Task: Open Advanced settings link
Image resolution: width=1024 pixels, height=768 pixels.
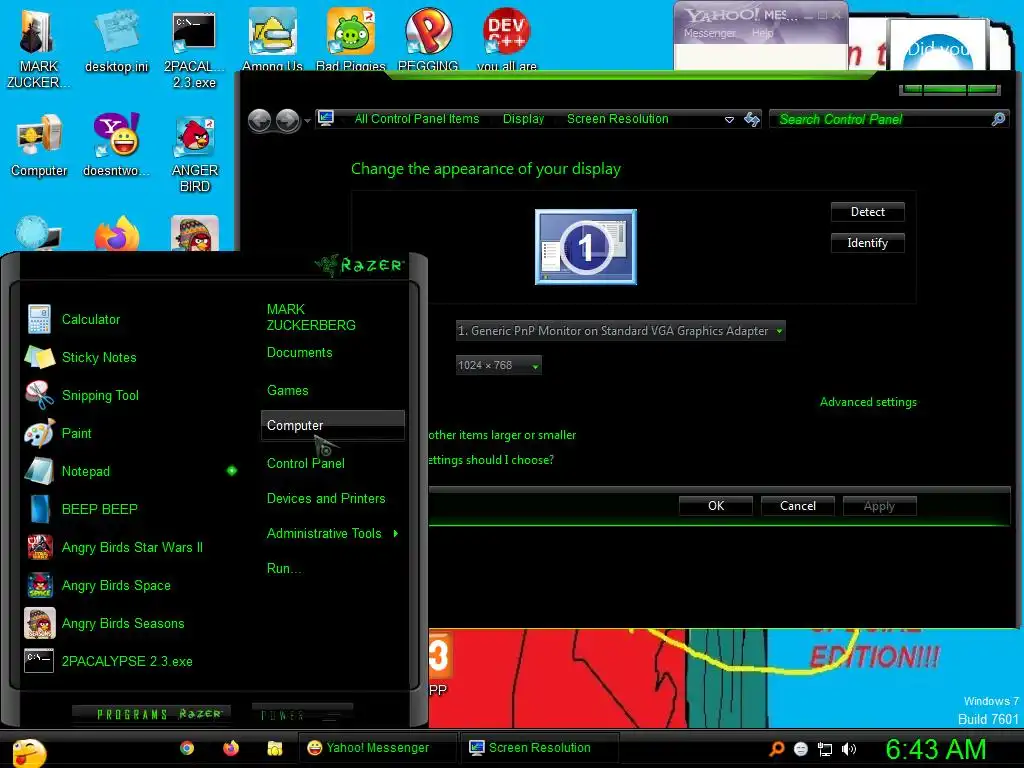Action: (868, 402)
